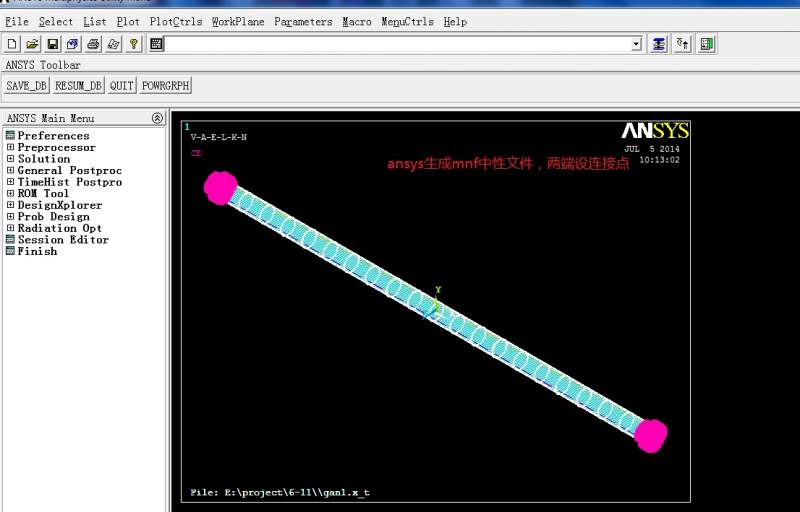Click the General Postproc label
800x512 pixels.
(x=69, y=170)
